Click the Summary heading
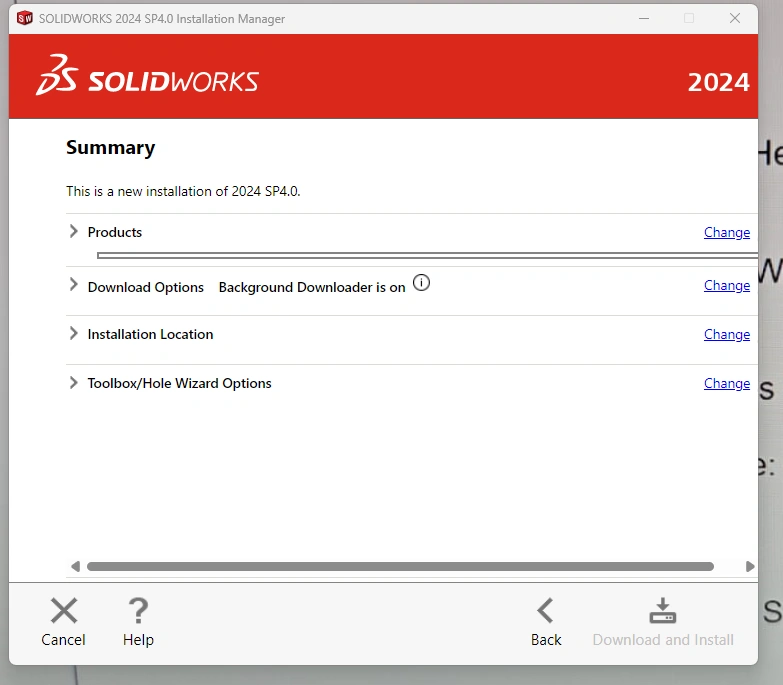Viewport: 783px width, 685px height. [x=110, y=148]
